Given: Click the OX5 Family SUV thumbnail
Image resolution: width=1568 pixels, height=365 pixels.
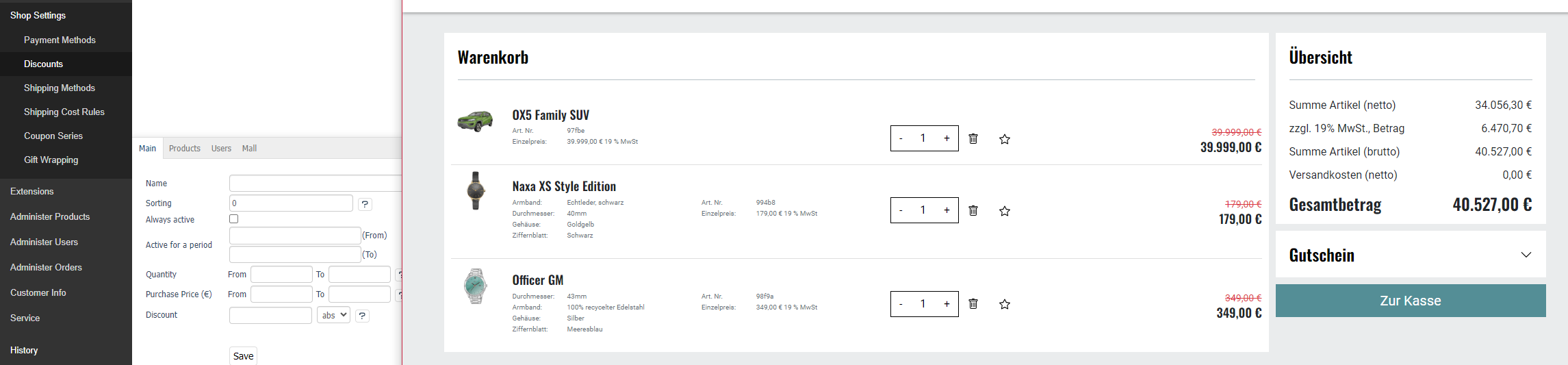Looking at the screenshot, I should (x=475, y=122).
